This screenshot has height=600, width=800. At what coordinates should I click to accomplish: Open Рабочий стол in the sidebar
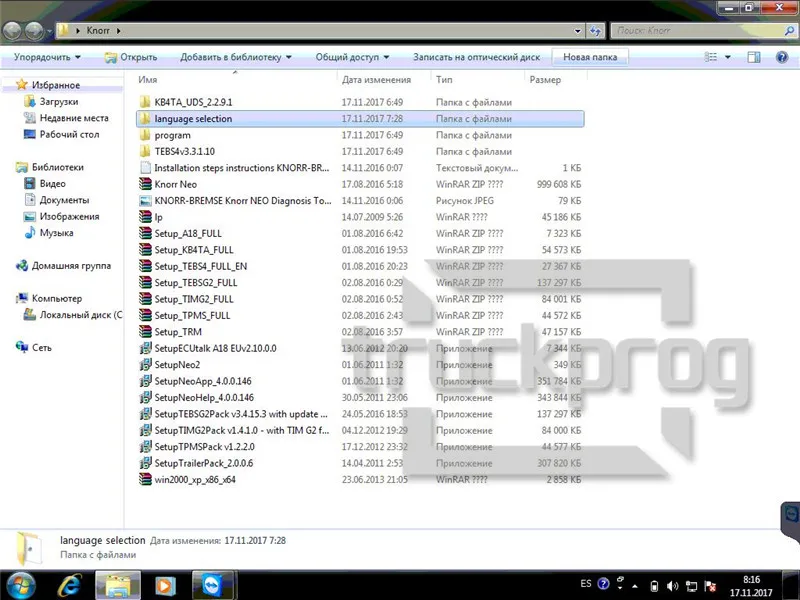(x=69, y=134)
